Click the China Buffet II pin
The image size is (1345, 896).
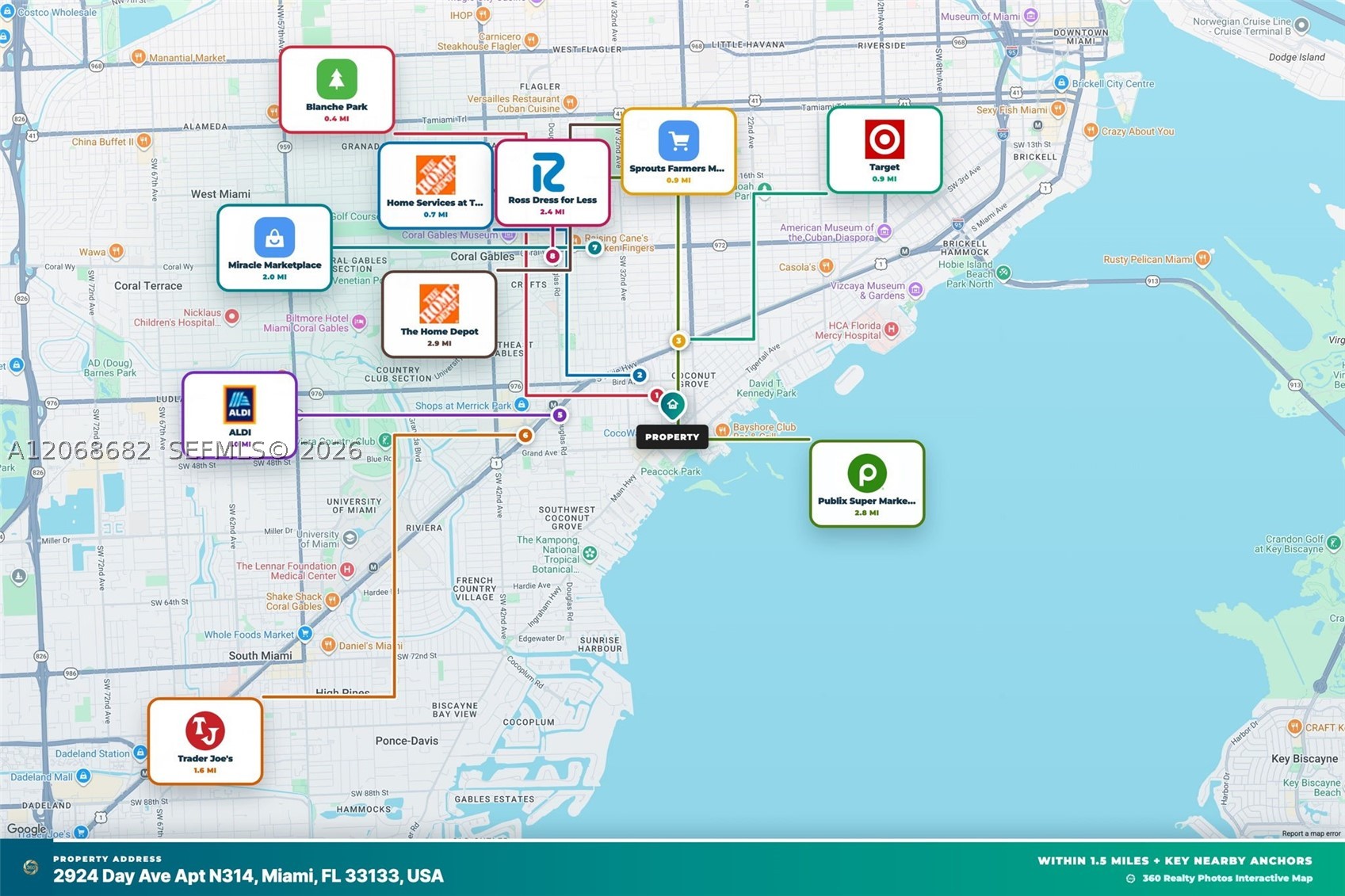[143, 141]
